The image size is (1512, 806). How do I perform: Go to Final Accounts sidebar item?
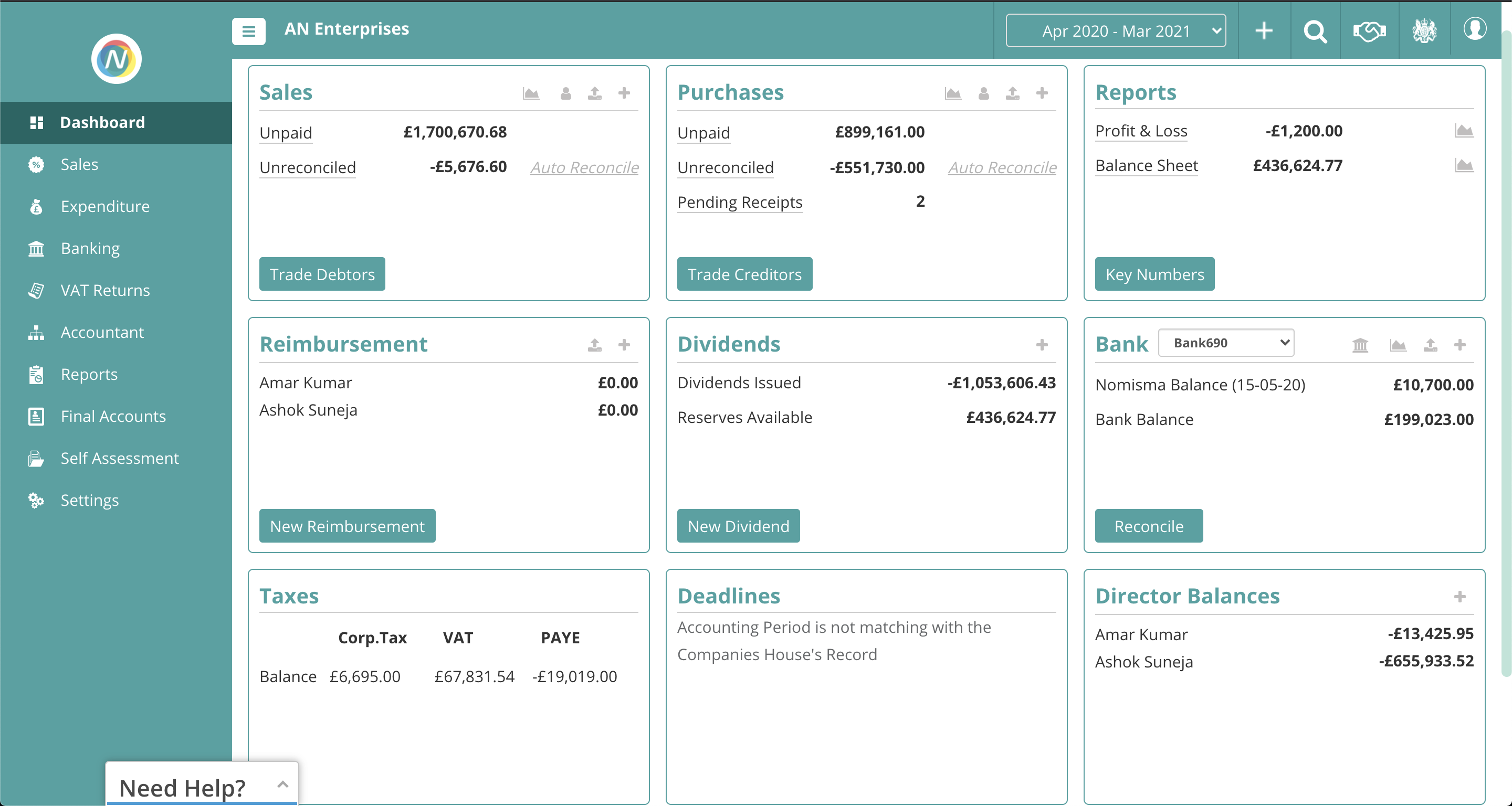pyautogui.click(x=113, y=417)
